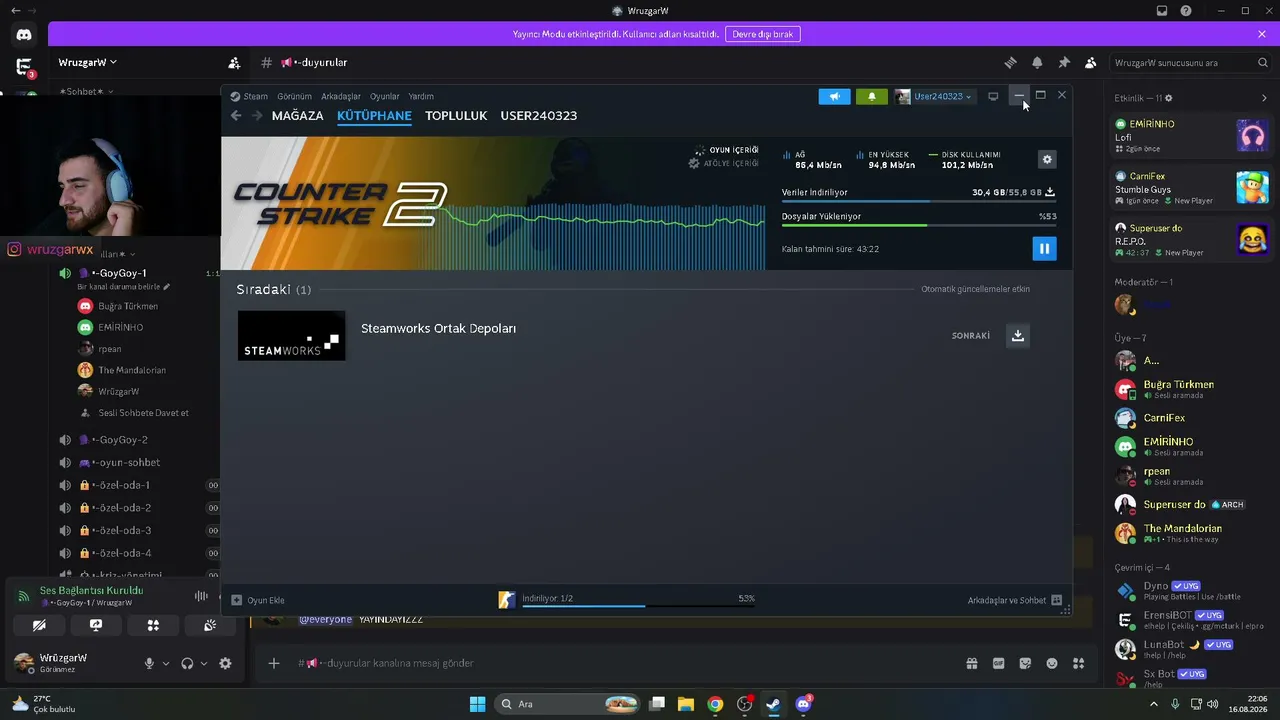The height and width of the screenshot is (720, 1280).
Task: Open Arkadaşlar ve Sohbet in Steam
Action: point(1015,600)
